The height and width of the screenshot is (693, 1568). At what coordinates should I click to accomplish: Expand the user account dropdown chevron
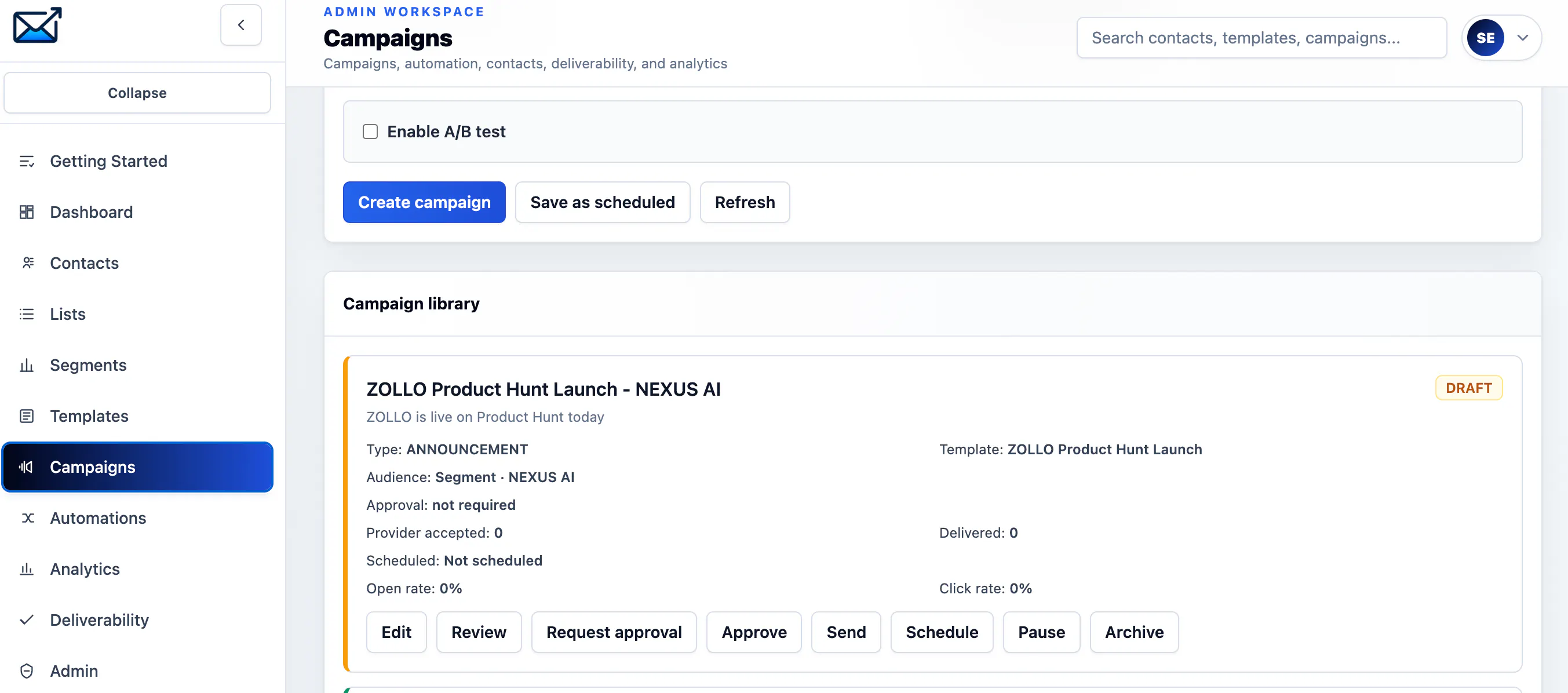point(1523,38)
